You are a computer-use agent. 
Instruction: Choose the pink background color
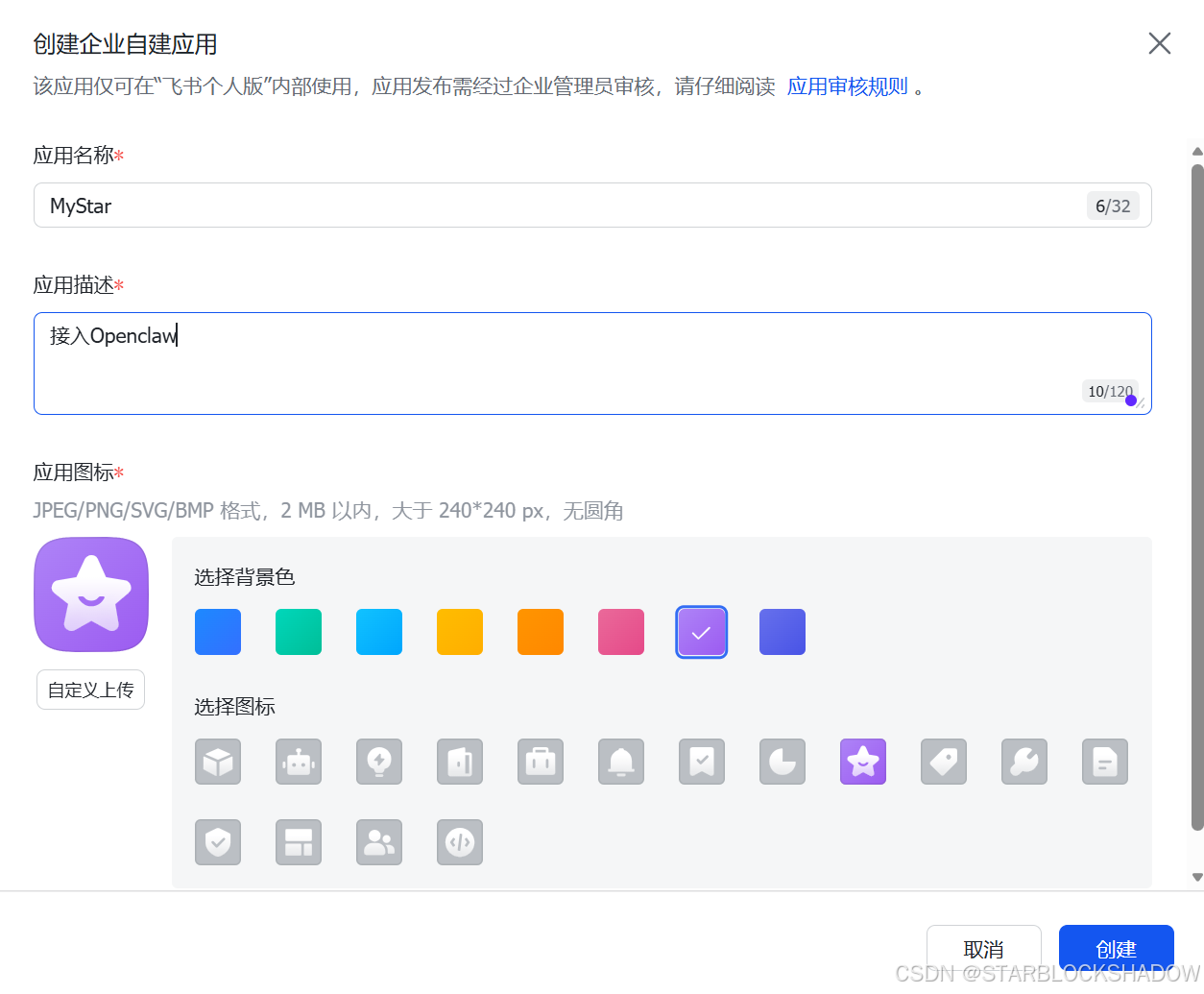coord(621,632)
